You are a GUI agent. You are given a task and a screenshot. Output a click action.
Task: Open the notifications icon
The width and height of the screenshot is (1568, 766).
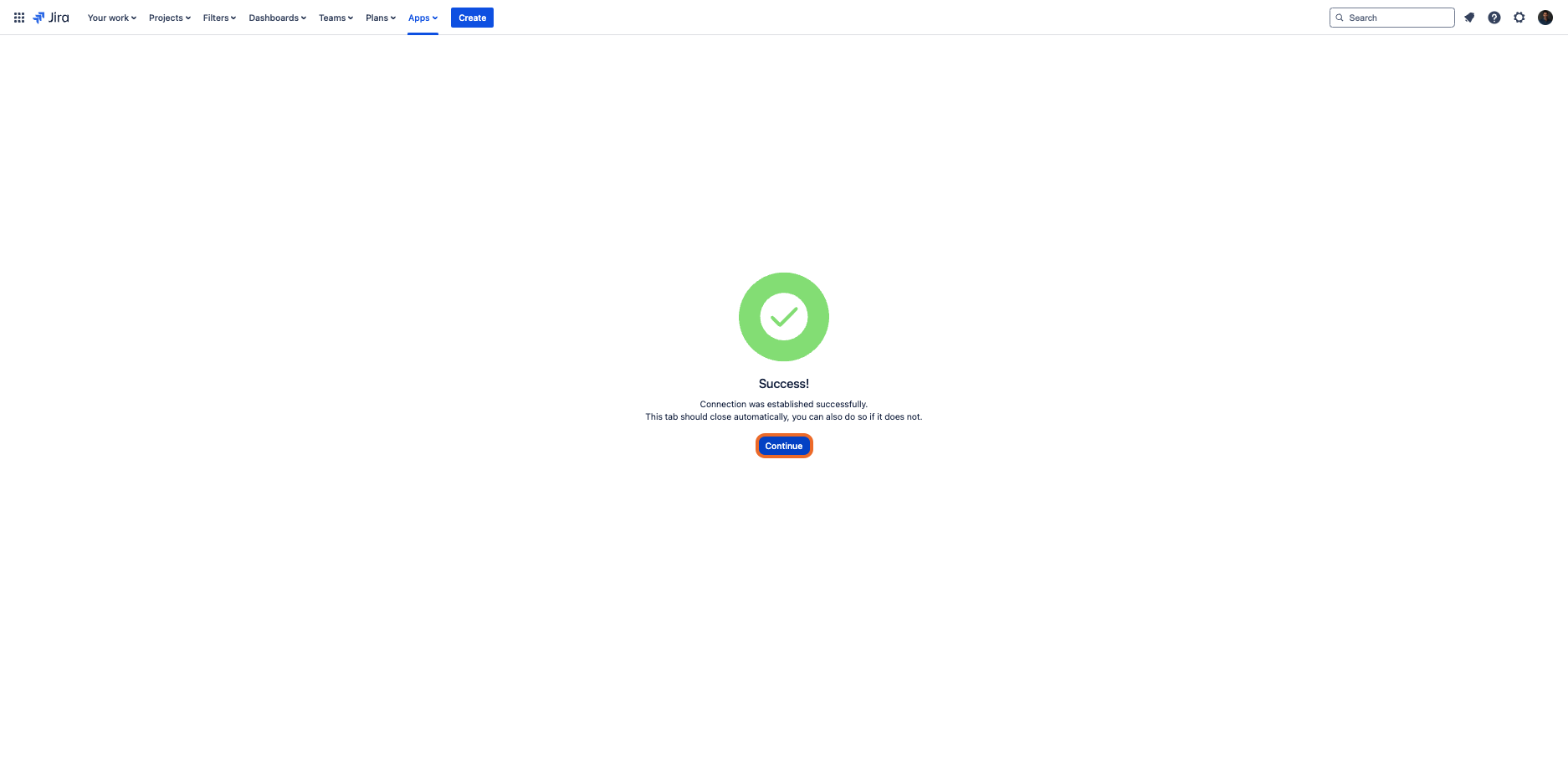coord(1469,18)
